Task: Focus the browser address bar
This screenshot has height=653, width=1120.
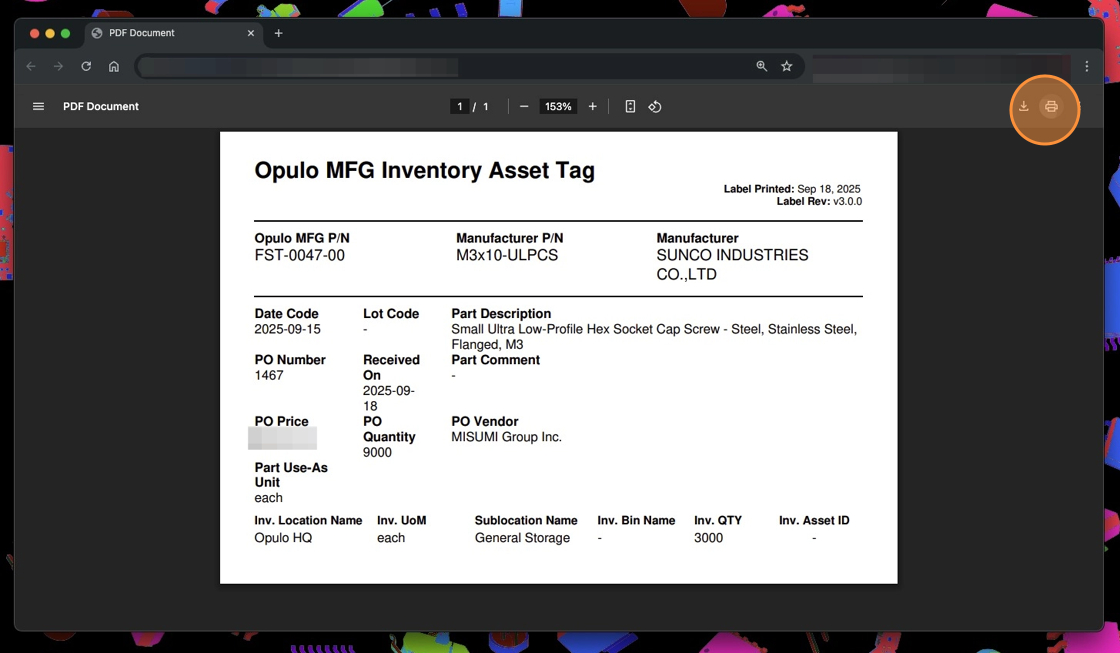Action: click(x=440, y=67)
